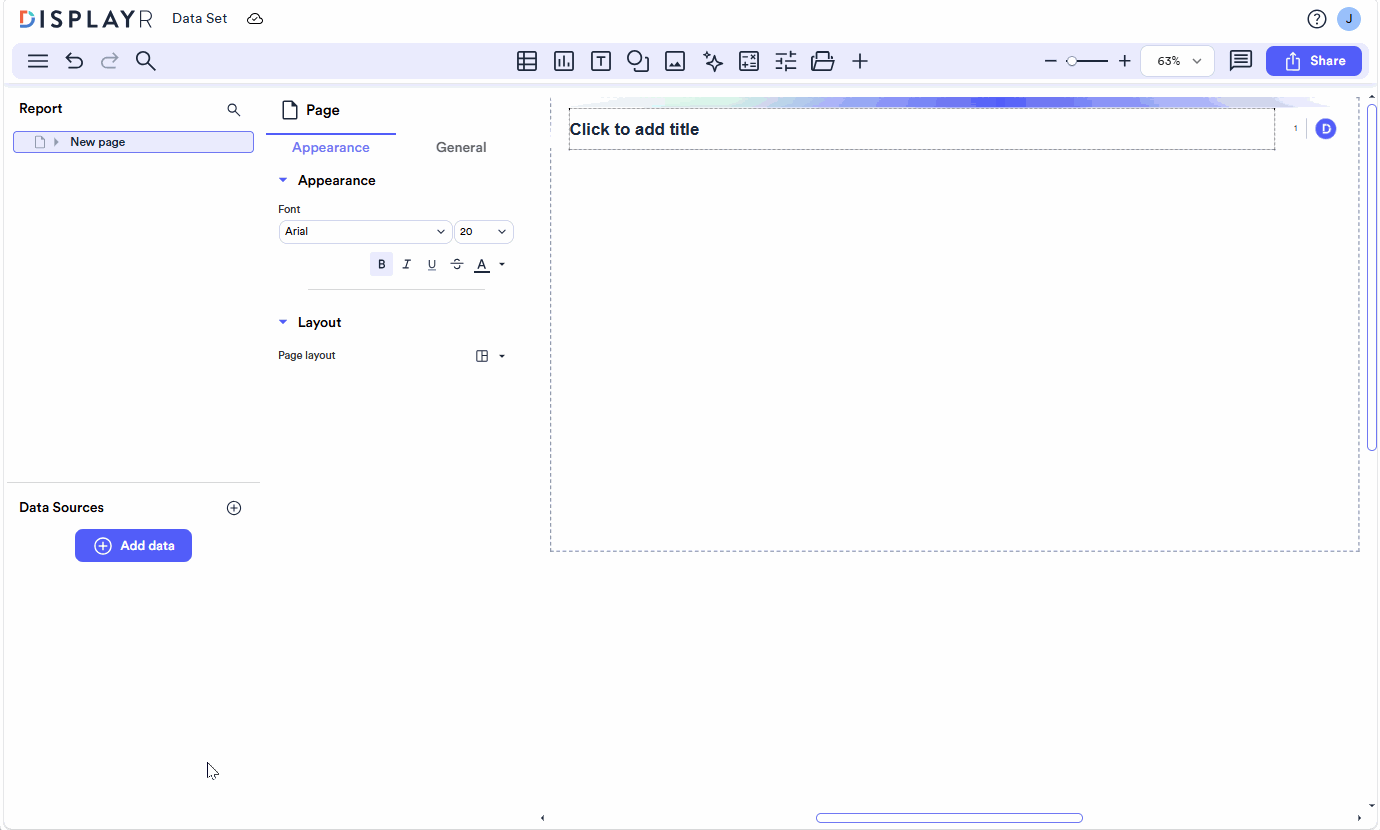Add a text box from the toolbar
The image size is (1380, 830).
pyautogui.click(x=601, y=61)
